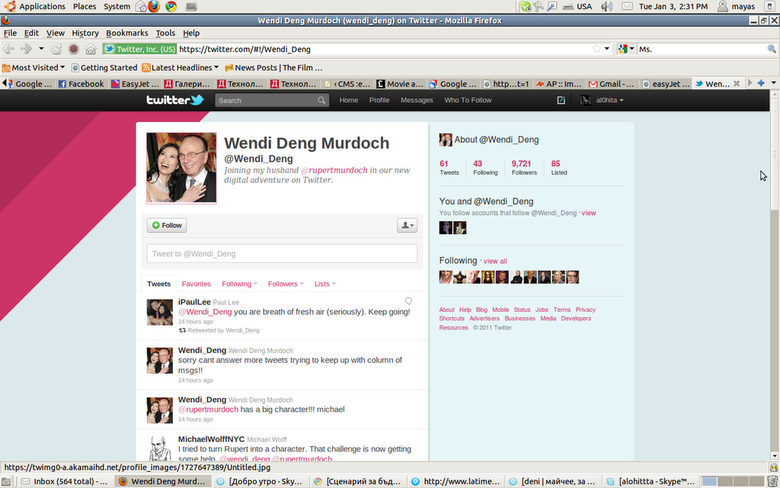This screenshot has width=780, height=488.
Task: Select the Tweets tab
Action: [x=159, y=284]
